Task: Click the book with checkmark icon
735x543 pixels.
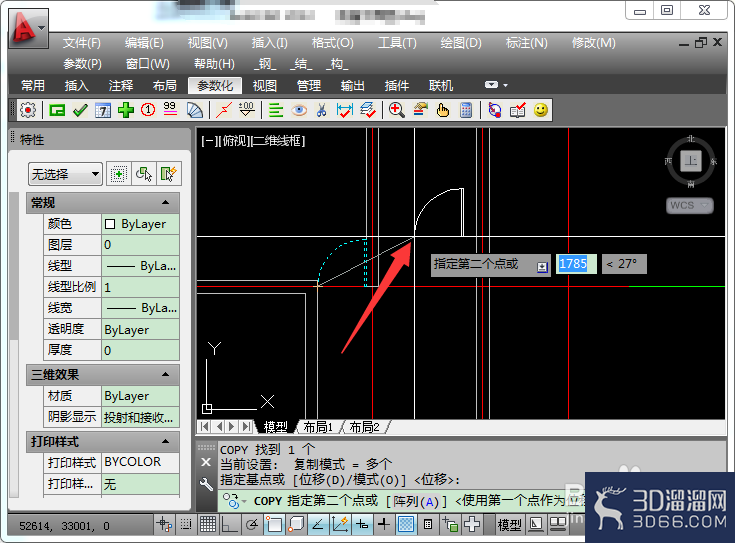Action: point(518,111)
